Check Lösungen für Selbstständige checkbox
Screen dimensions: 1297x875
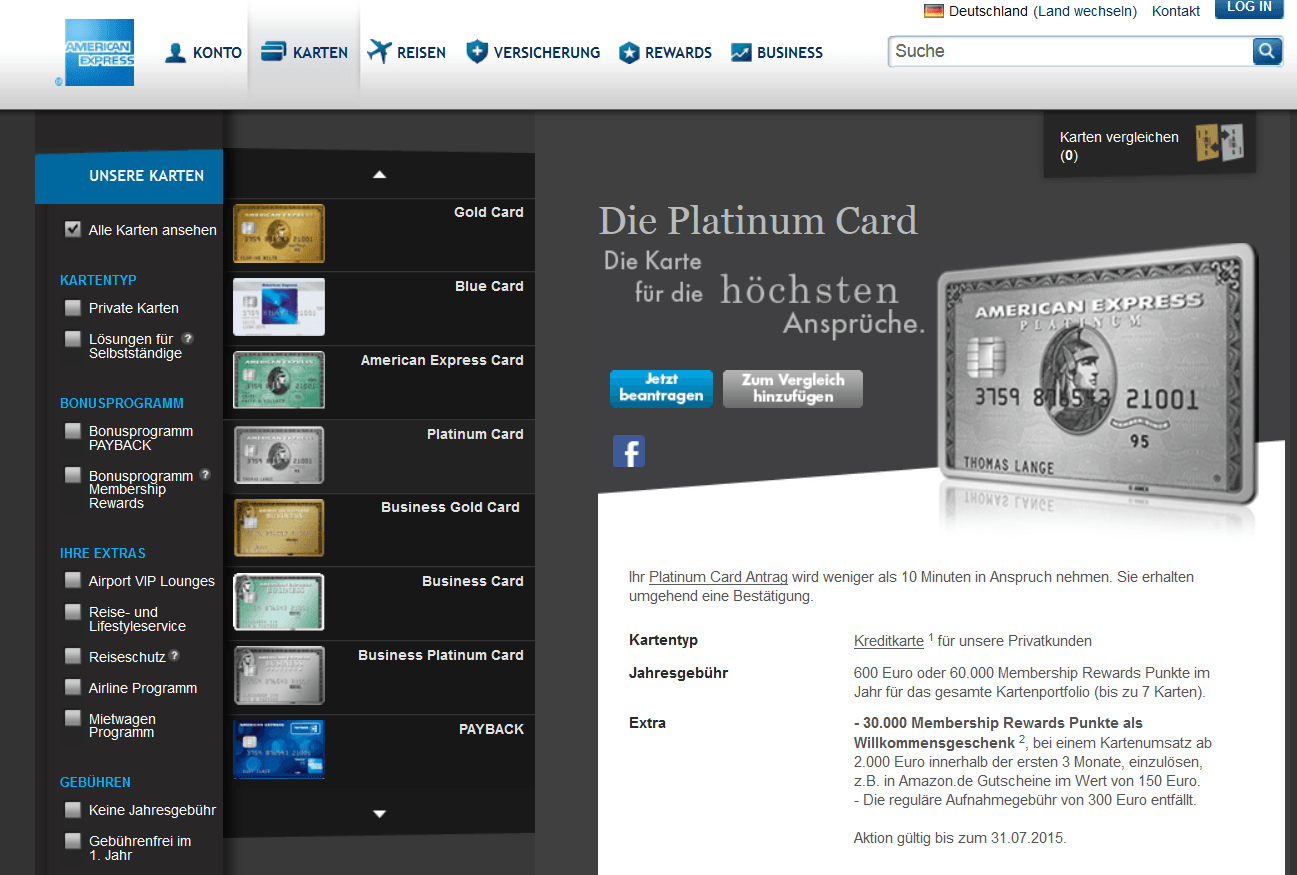(x=72, y=339)
